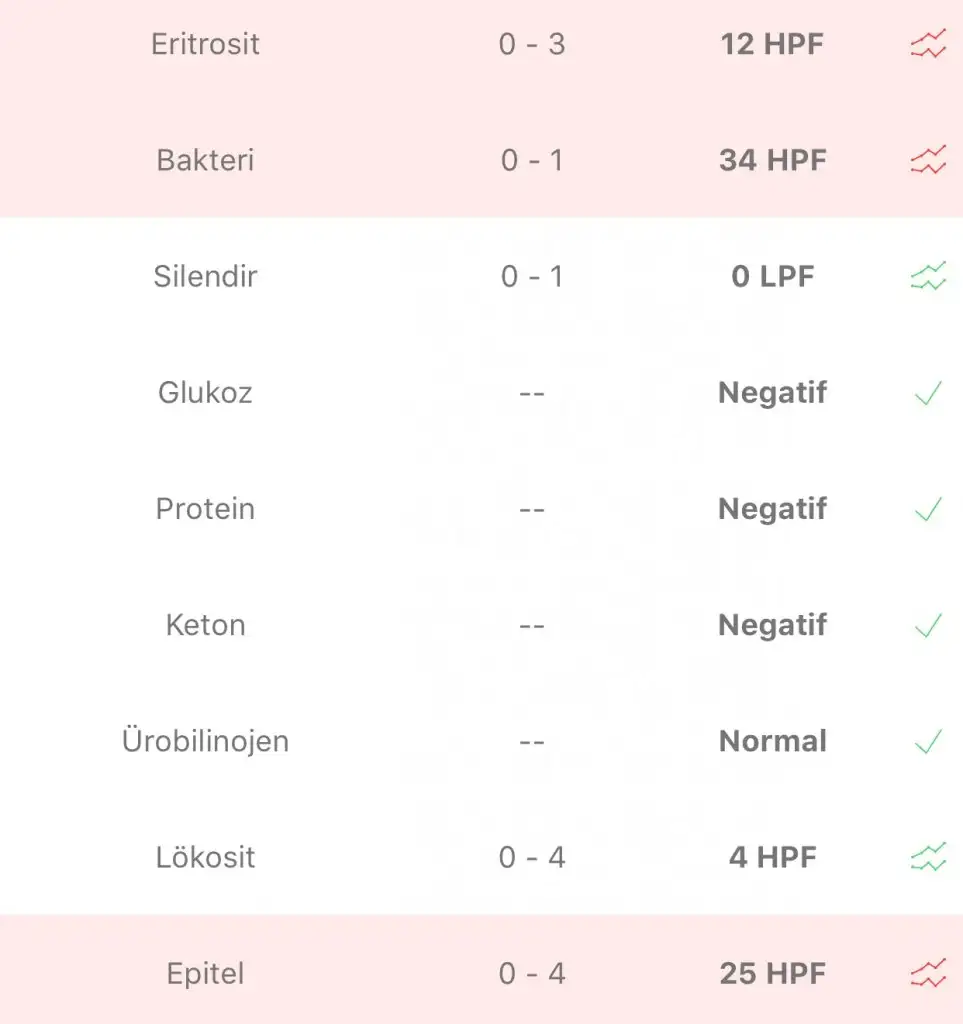Open Lökosit trend graph icon
This screenshot has height=1024, width=963.
[928, 857]
